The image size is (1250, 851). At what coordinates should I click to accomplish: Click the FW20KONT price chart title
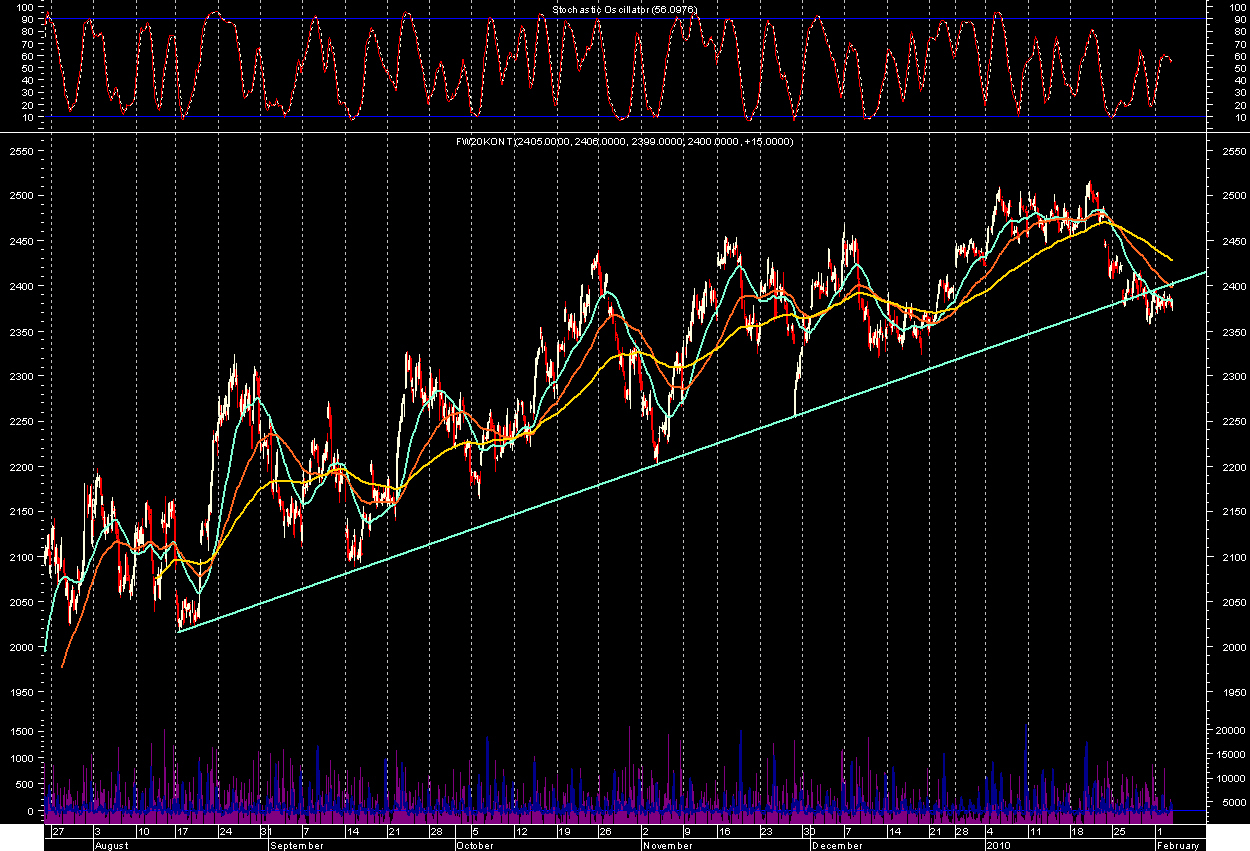tap(624, 142)
